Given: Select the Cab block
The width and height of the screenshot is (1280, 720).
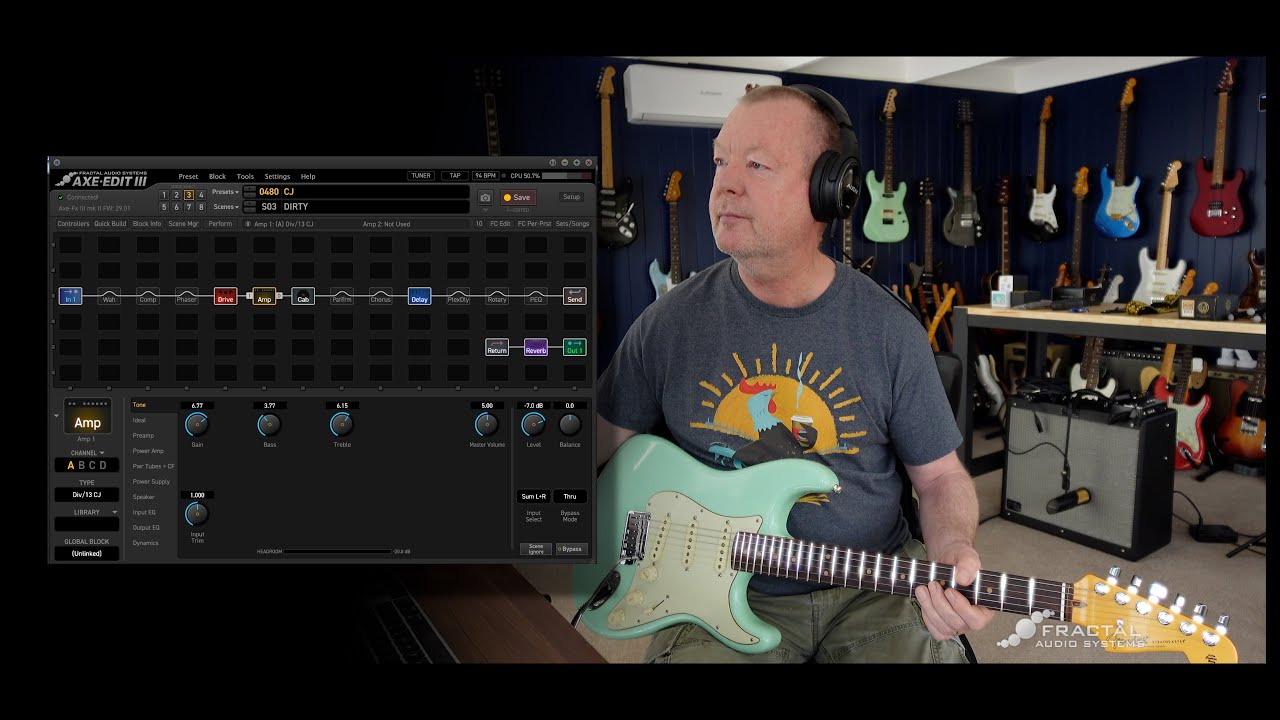Looking at the screenshot, I should pyautogui.click(x=303, y=296).
